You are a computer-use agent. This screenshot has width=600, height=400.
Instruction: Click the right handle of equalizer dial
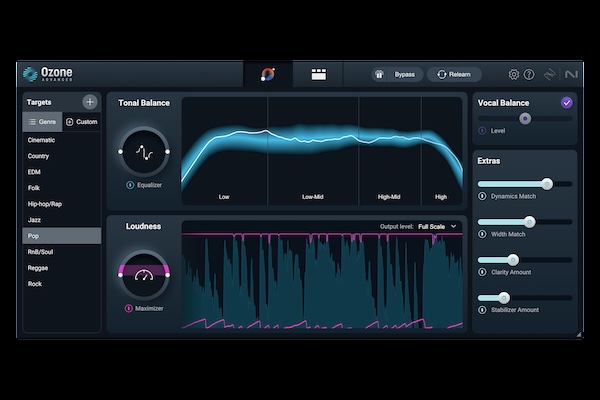pos(168,152)
